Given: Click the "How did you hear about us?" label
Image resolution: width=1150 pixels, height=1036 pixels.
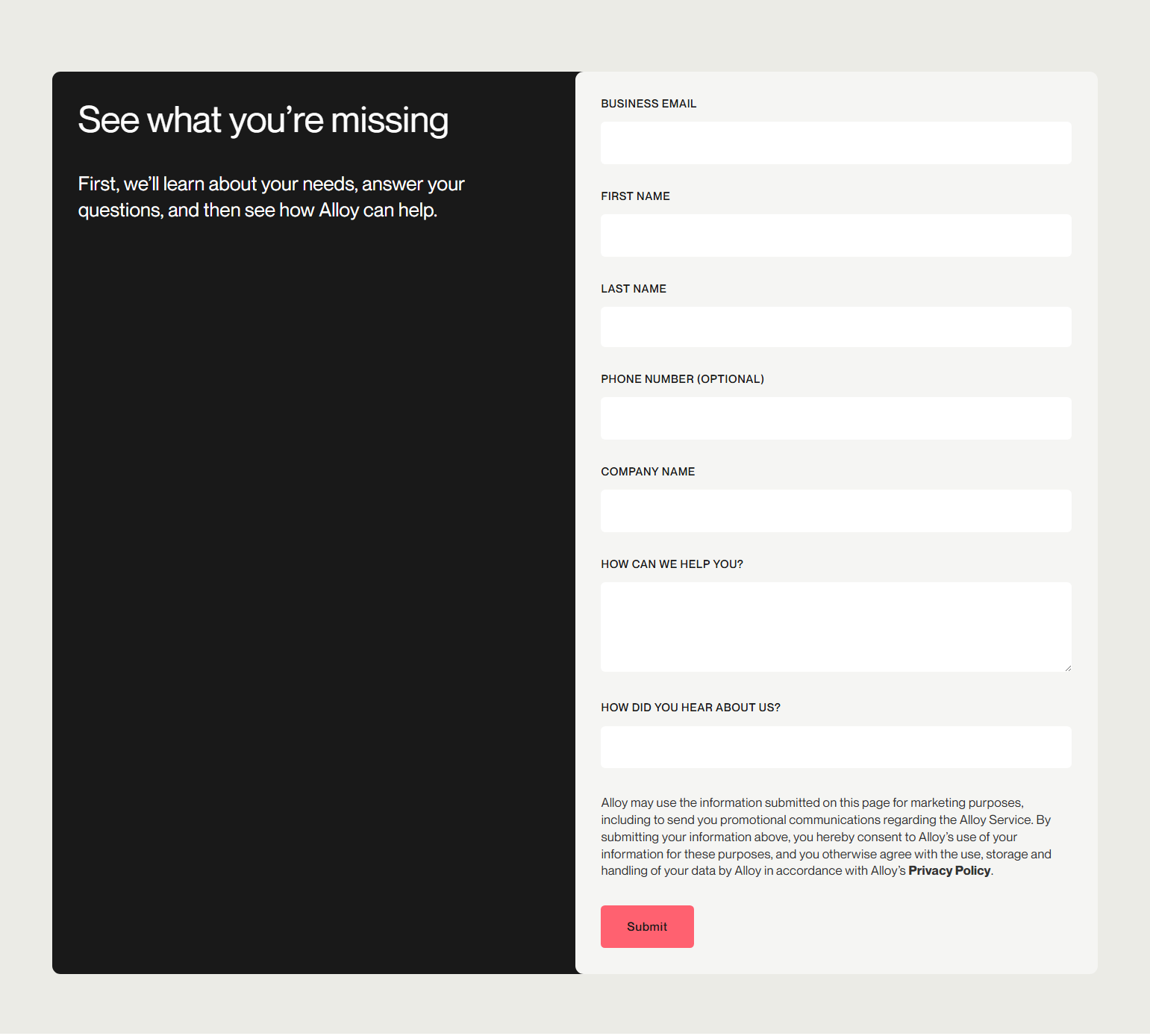Looking at the screenshot, I should 690,708.
